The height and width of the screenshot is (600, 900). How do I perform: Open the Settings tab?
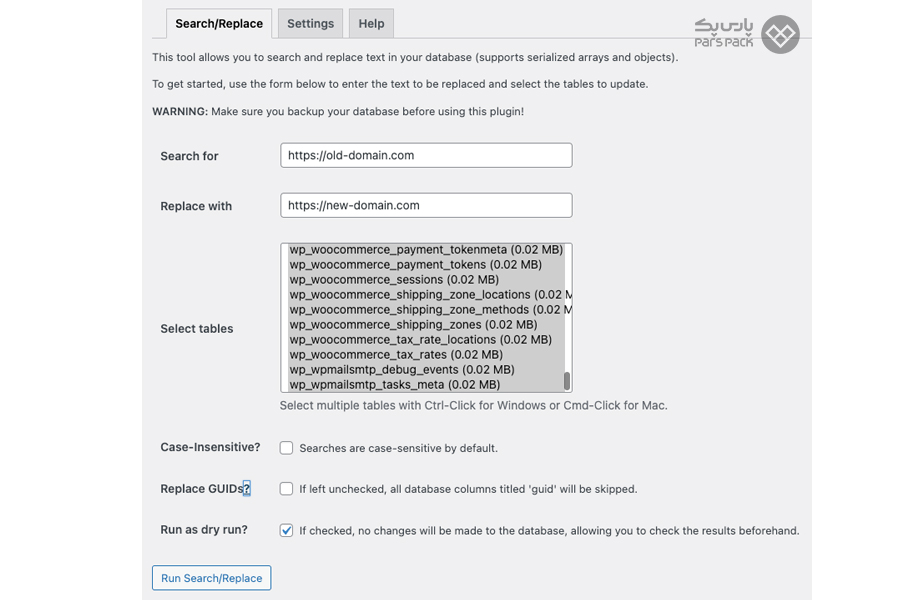click(311, 24)
